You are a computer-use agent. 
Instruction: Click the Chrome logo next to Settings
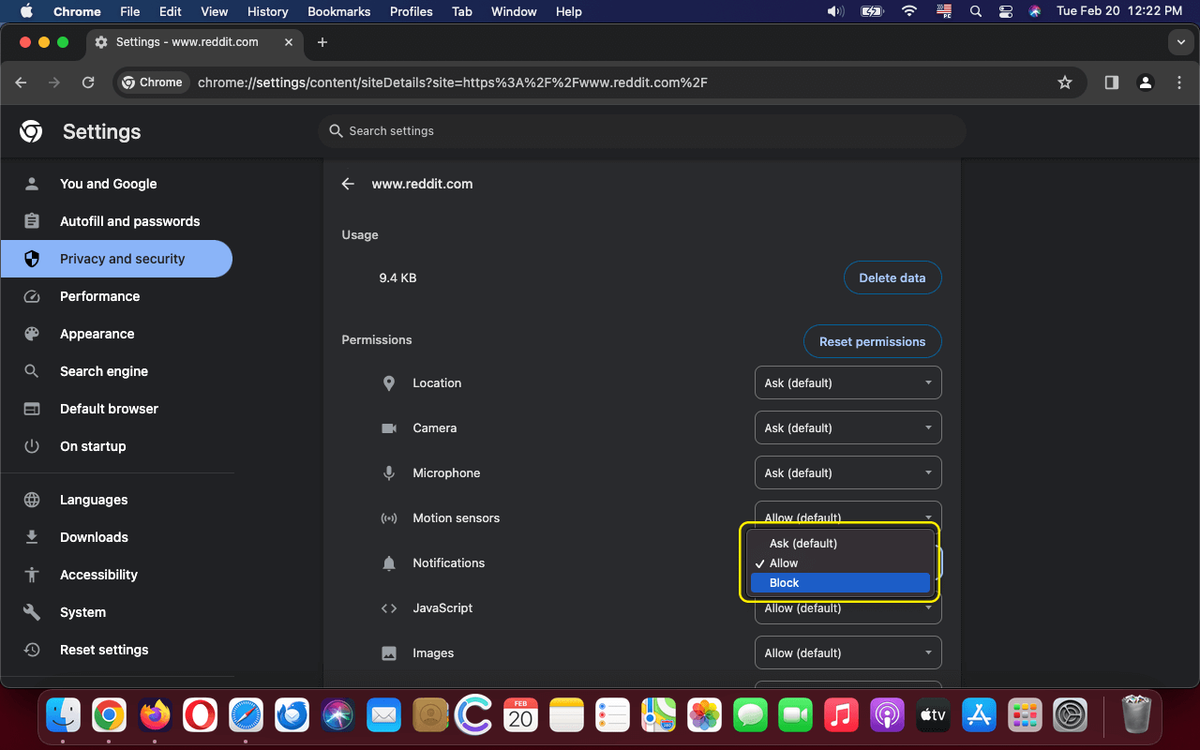tap(31, 131)
